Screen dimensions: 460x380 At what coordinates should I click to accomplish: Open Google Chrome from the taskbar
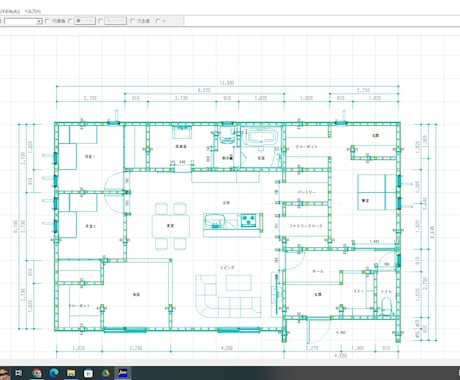[x=36, y=373]
